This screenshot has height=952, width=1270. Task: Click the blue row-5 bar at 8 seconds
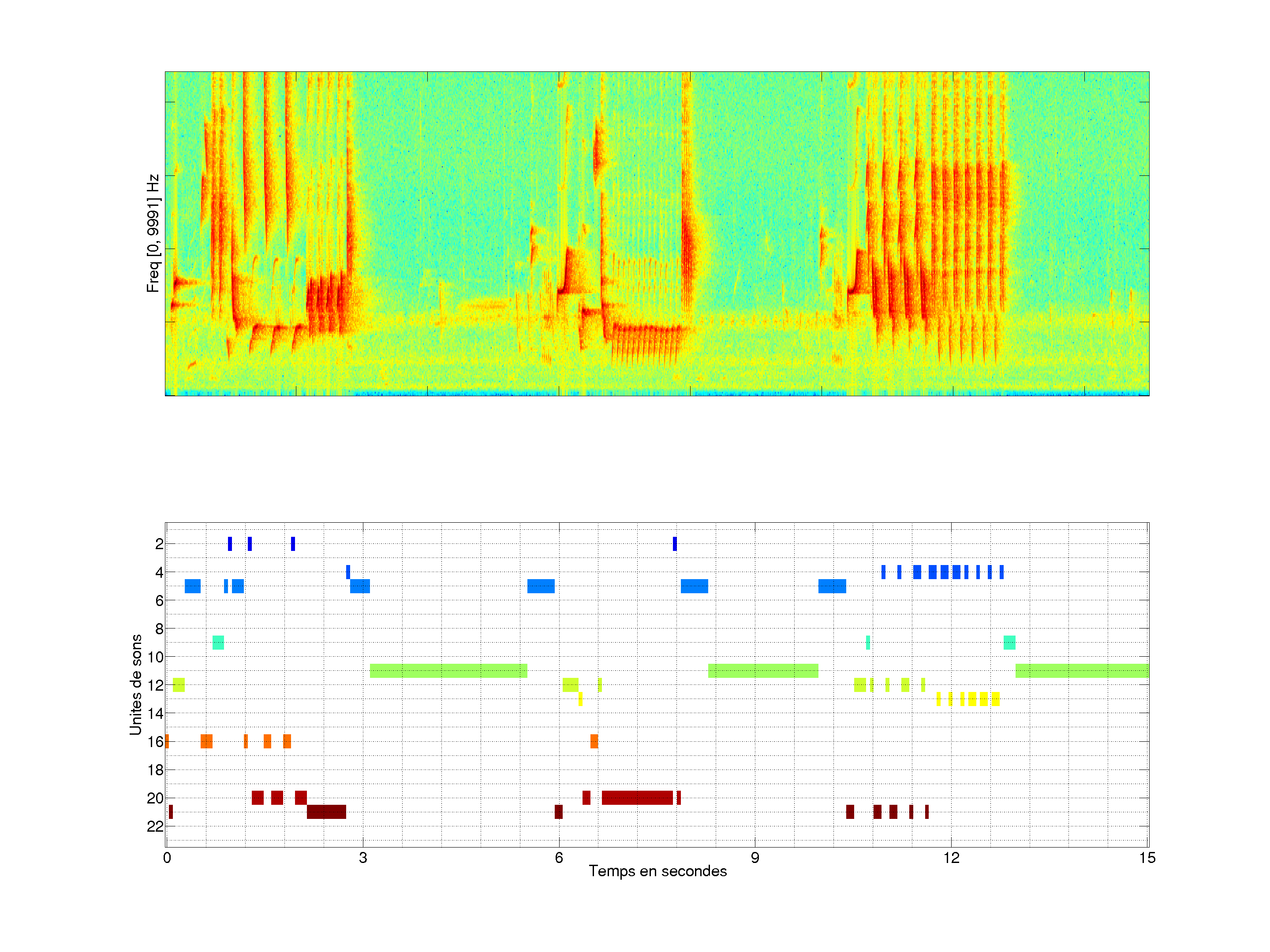point(694,586)
